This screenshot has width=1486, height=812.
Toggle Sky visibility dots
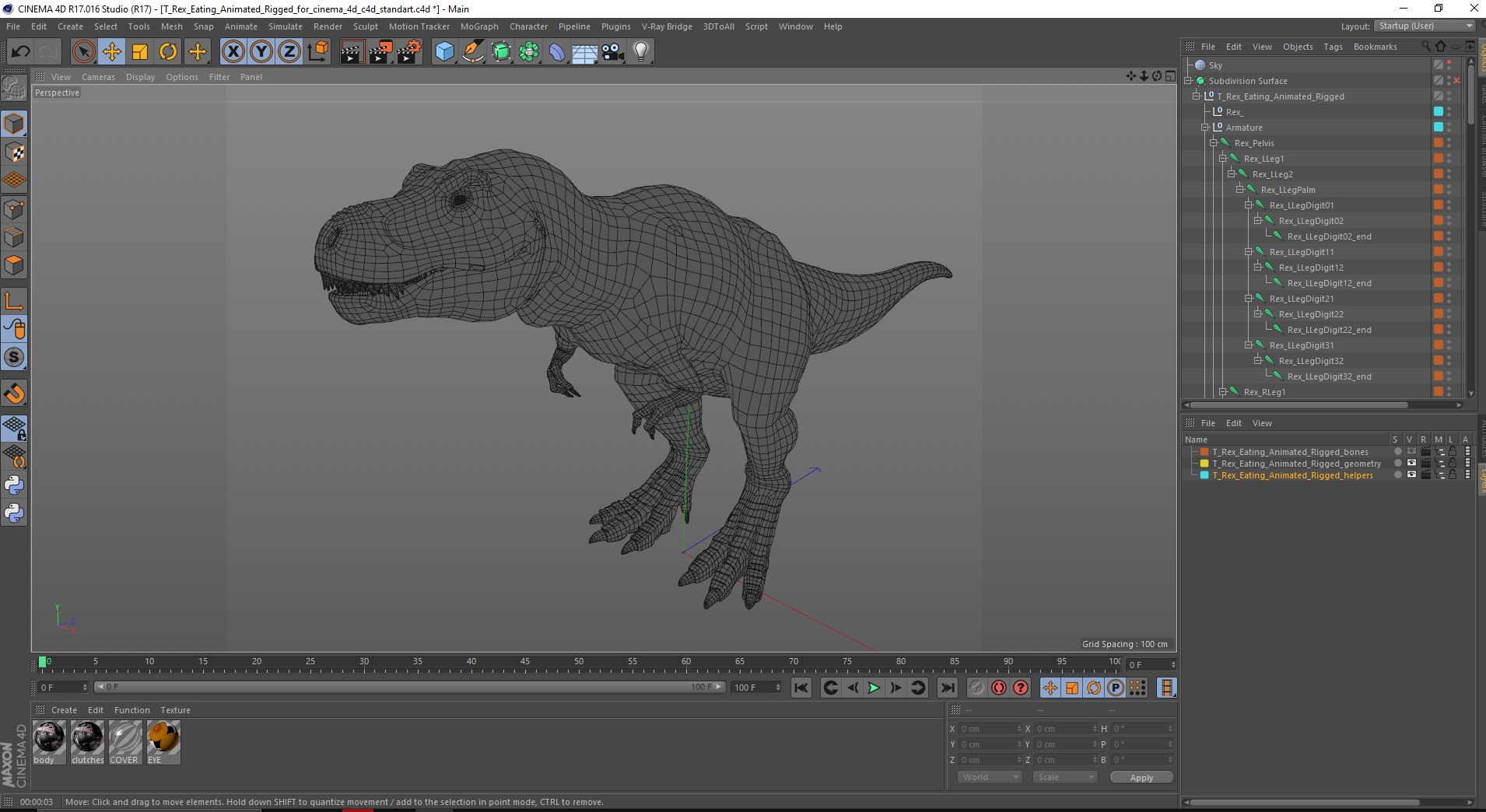1449,65
